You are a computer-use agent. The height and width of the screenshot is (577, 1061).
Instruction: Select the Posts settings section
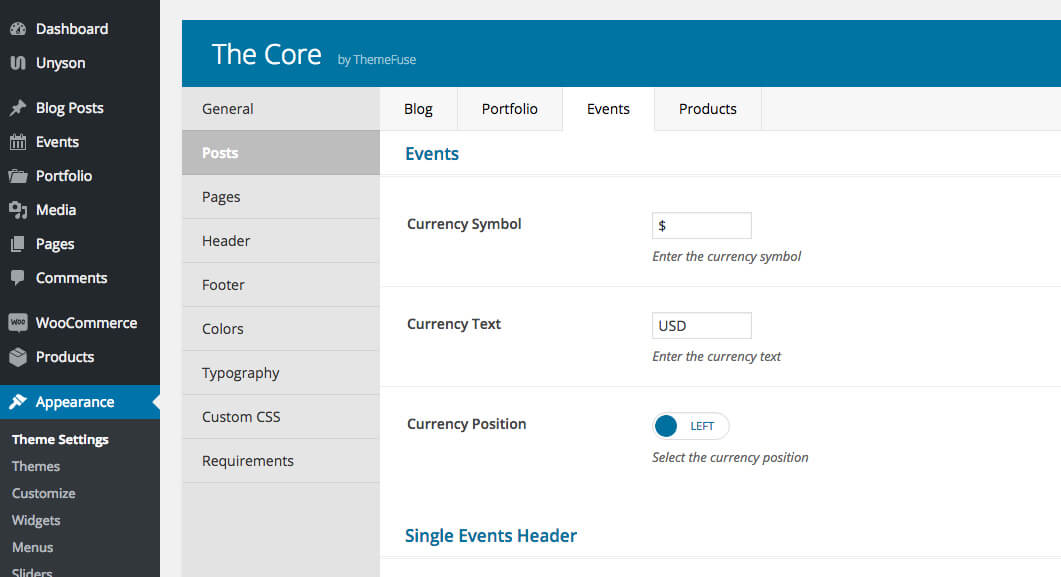pos(281,153)
